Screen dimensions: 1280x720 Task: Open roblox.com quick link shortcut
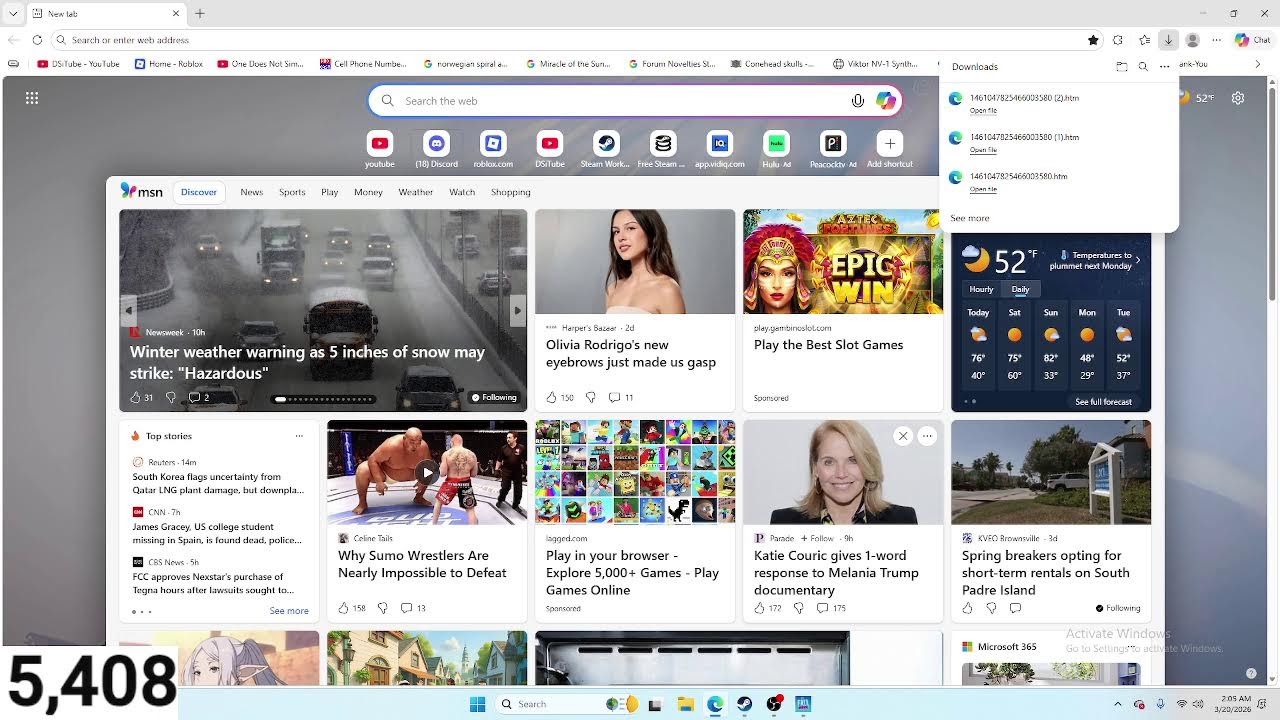[x=493, y=149]
